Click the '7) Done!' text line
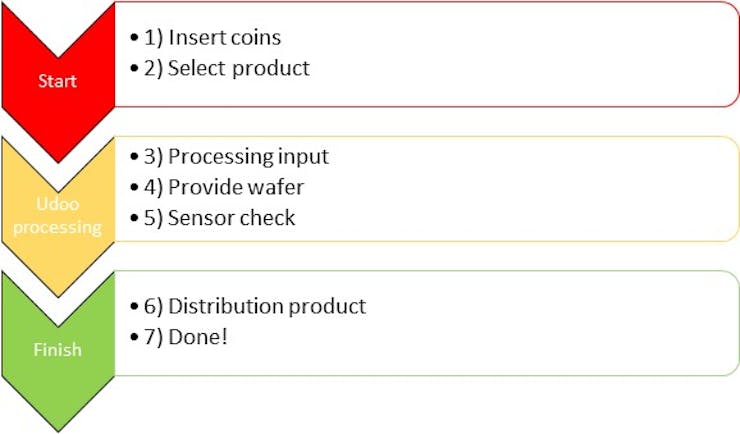This screenshot has width=740, height=434. click(x=185, y=337)
